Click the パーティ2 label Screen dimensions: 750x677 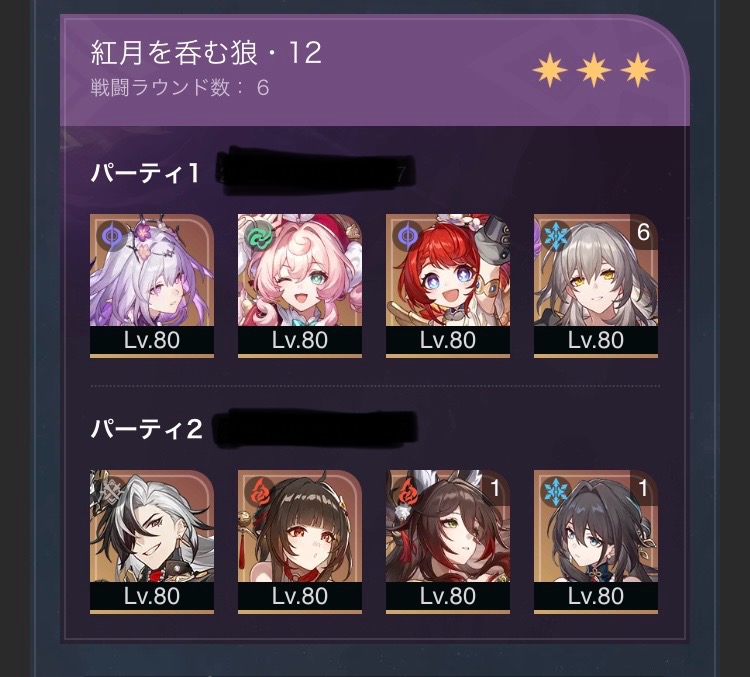click(x=147, y=428)
